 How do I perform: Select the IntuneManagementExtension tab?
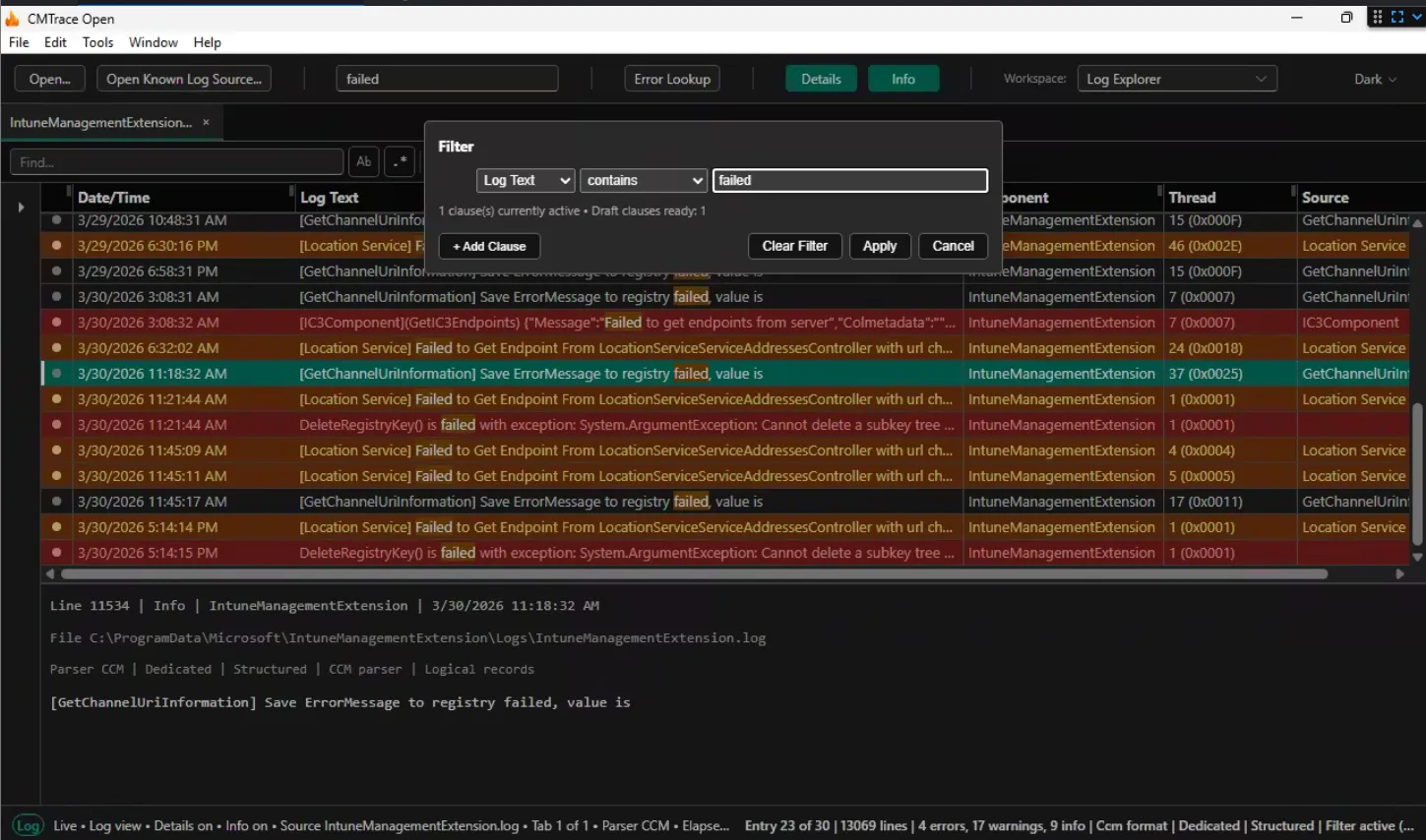103,122
